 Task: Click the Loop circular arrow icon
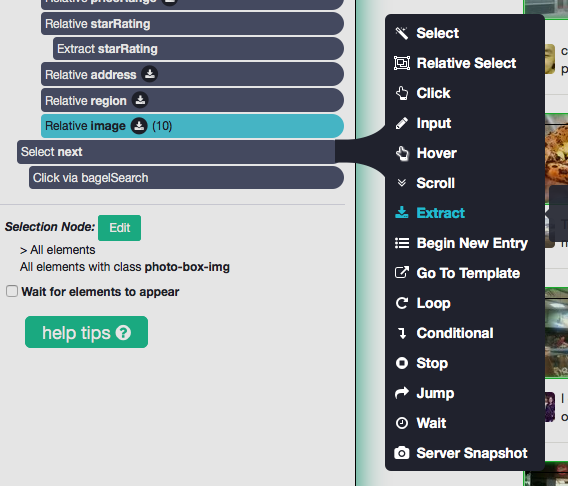pyautogui.click(x=402, y=303)
